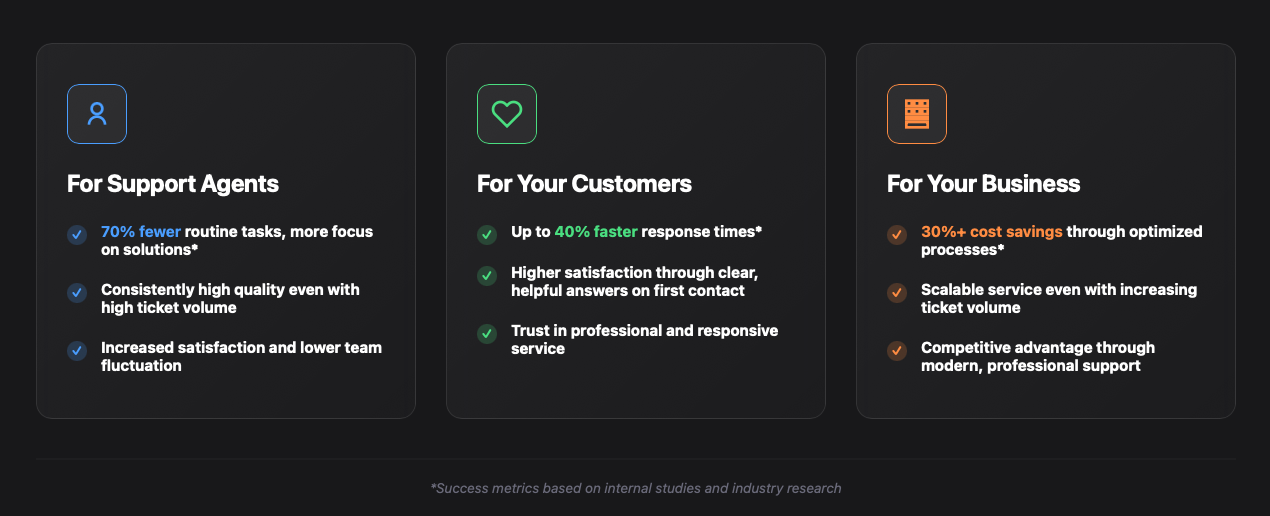Click the 'For Your Customers' heading

[584, 184]
